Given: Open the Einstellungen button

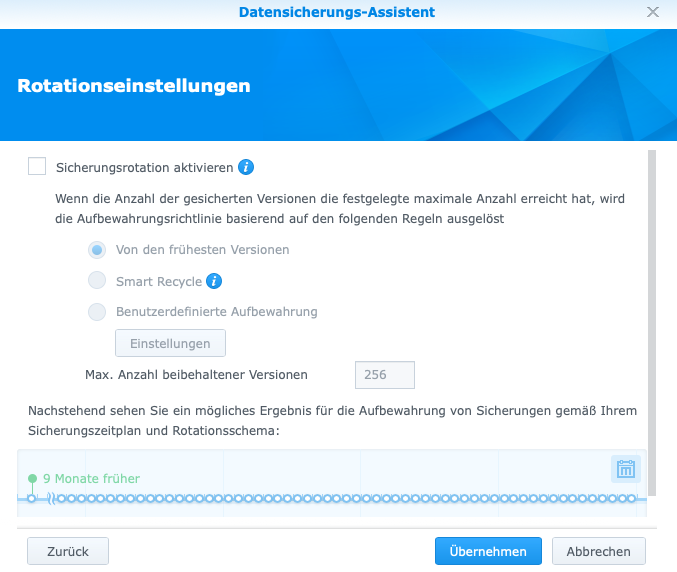Looking at the screenshot, I should point(170,343).
